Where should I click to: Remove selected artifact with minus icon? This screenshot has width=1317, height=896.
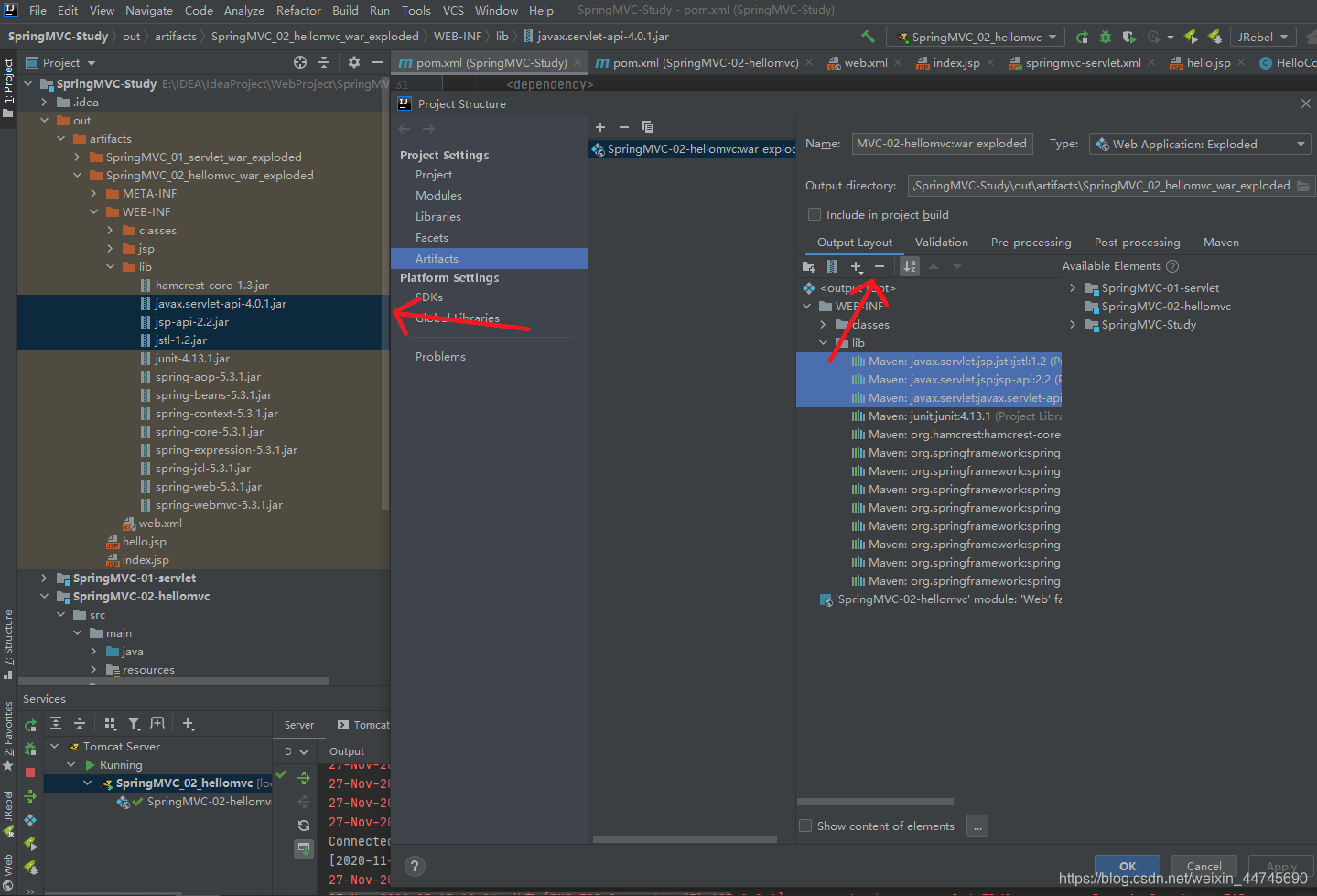point(624,127)
